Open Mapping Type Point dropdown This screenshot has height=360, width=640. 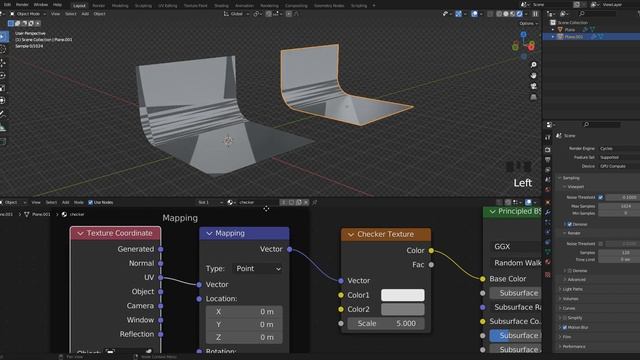[x=258, y=269]
